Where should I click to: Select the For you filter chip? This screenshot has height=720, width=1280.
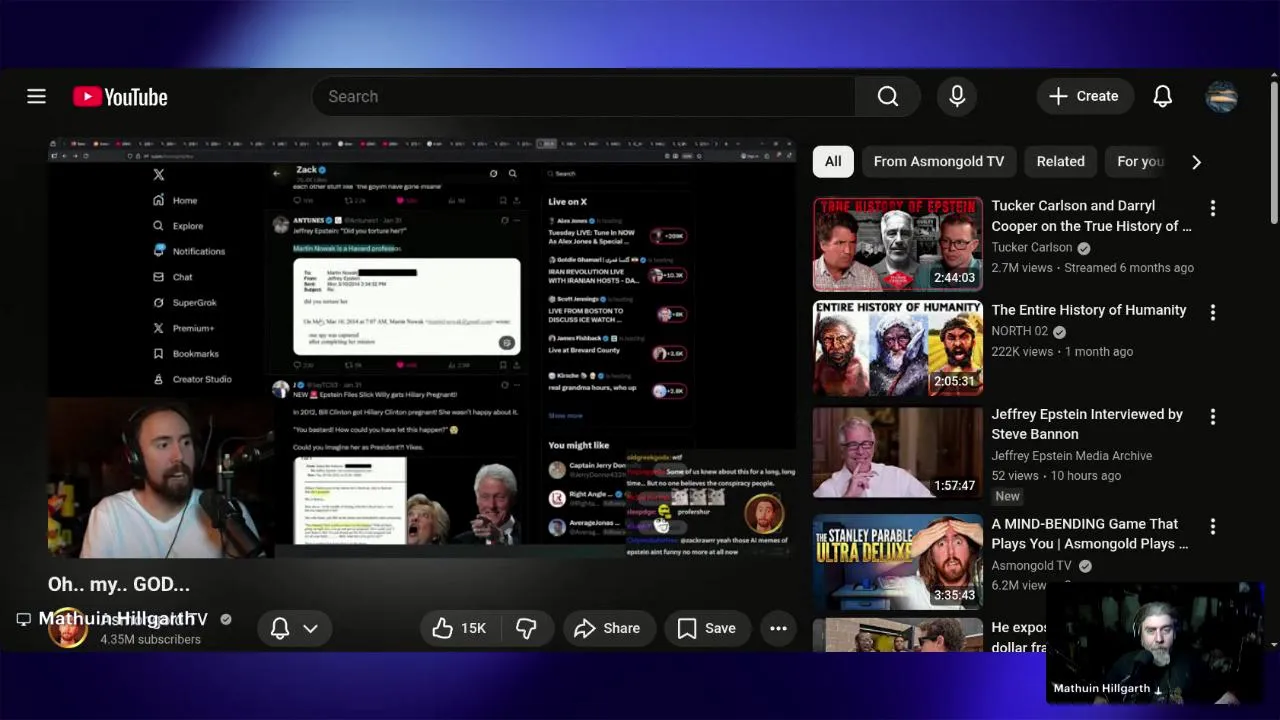1140,161
